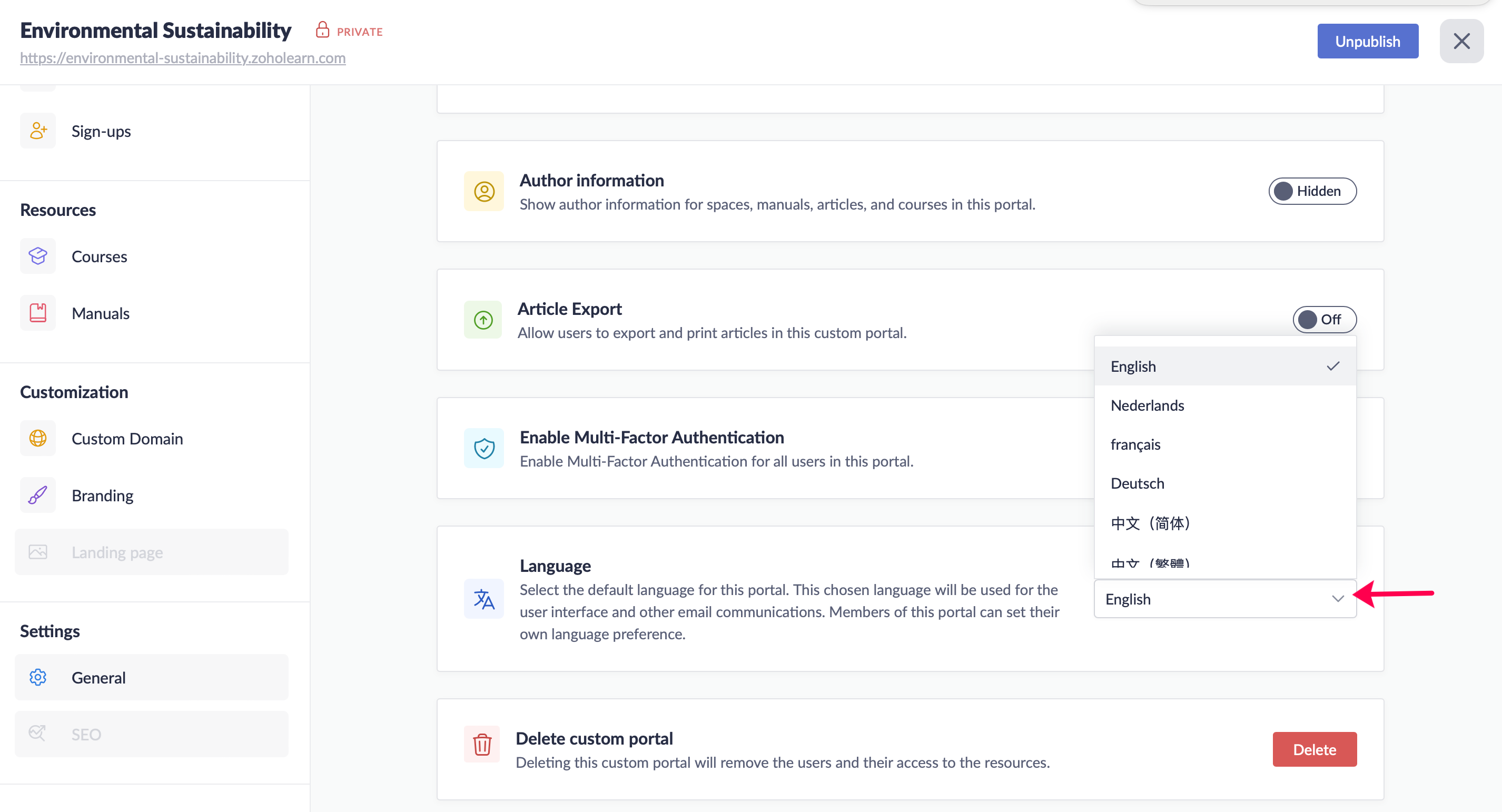Select français language option
This screenshot has width=1502, height=812.
[x=1135, y=444]
